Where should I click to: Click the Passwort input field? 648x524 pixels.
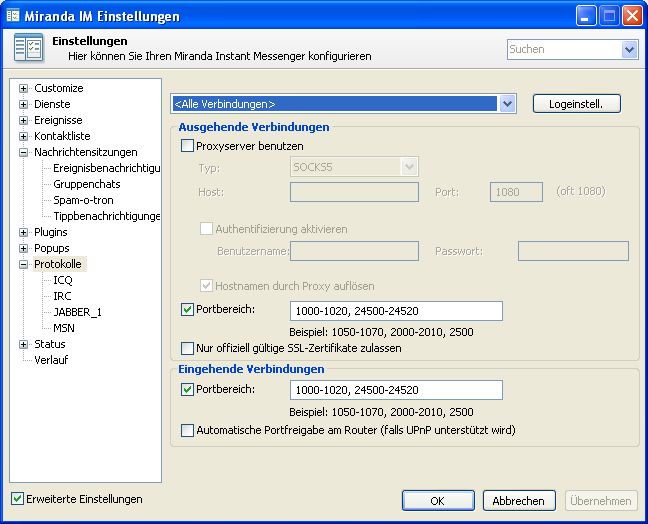coord(573,251)
